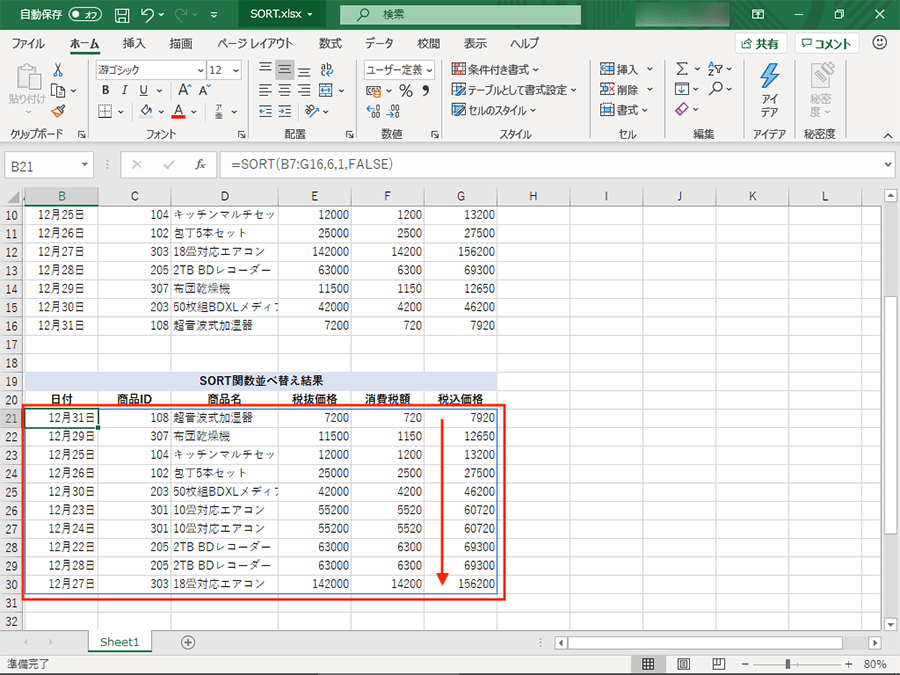Click the Insert Function fx icon

tap(200, 164)
